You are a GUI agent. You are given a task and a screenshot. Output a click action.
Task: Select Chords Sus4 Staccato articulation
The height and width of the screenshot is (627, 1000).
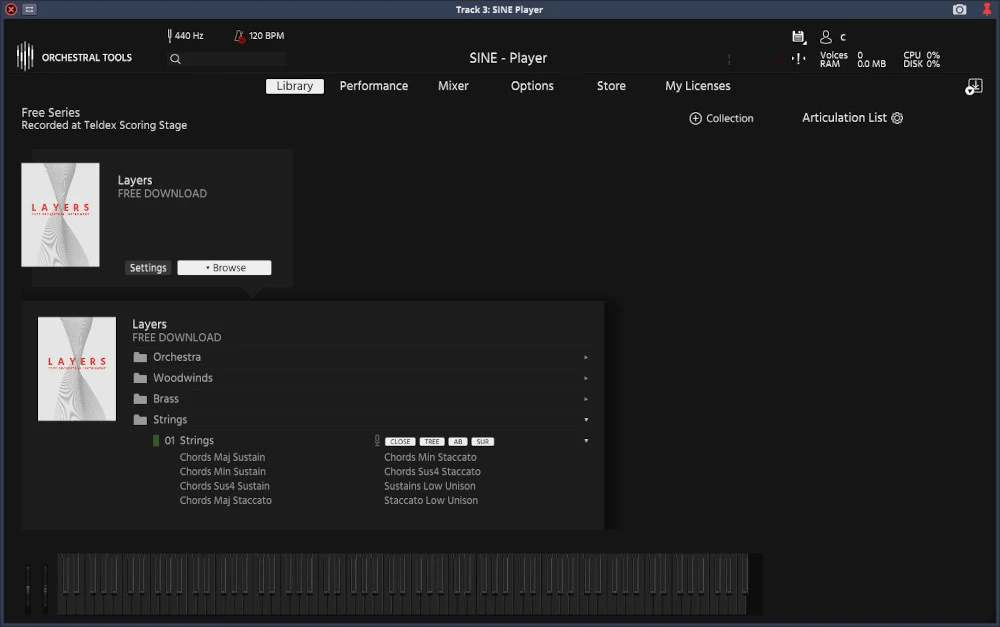tap(432, 472)
